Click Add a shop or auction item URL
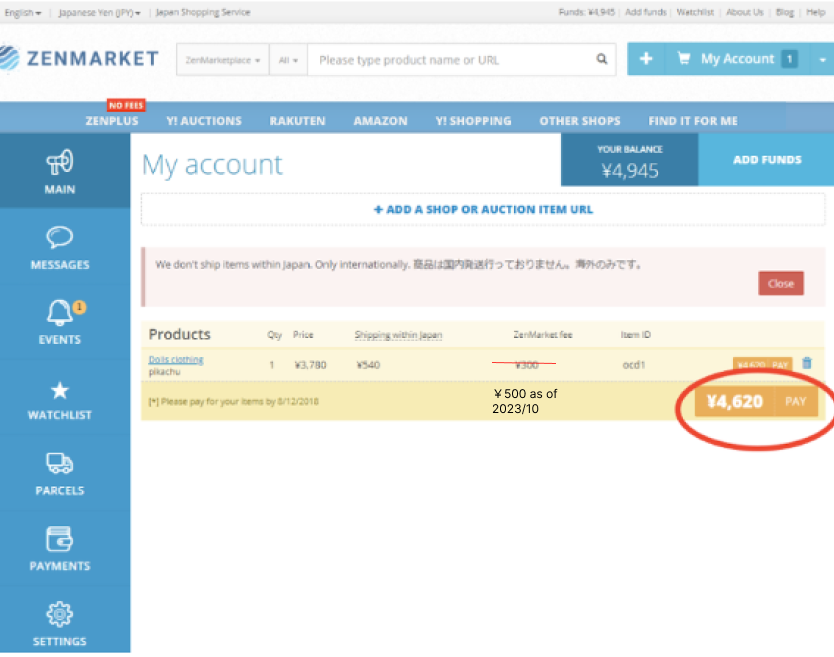This screenshot has height=657, width=834. click(483, 210)
